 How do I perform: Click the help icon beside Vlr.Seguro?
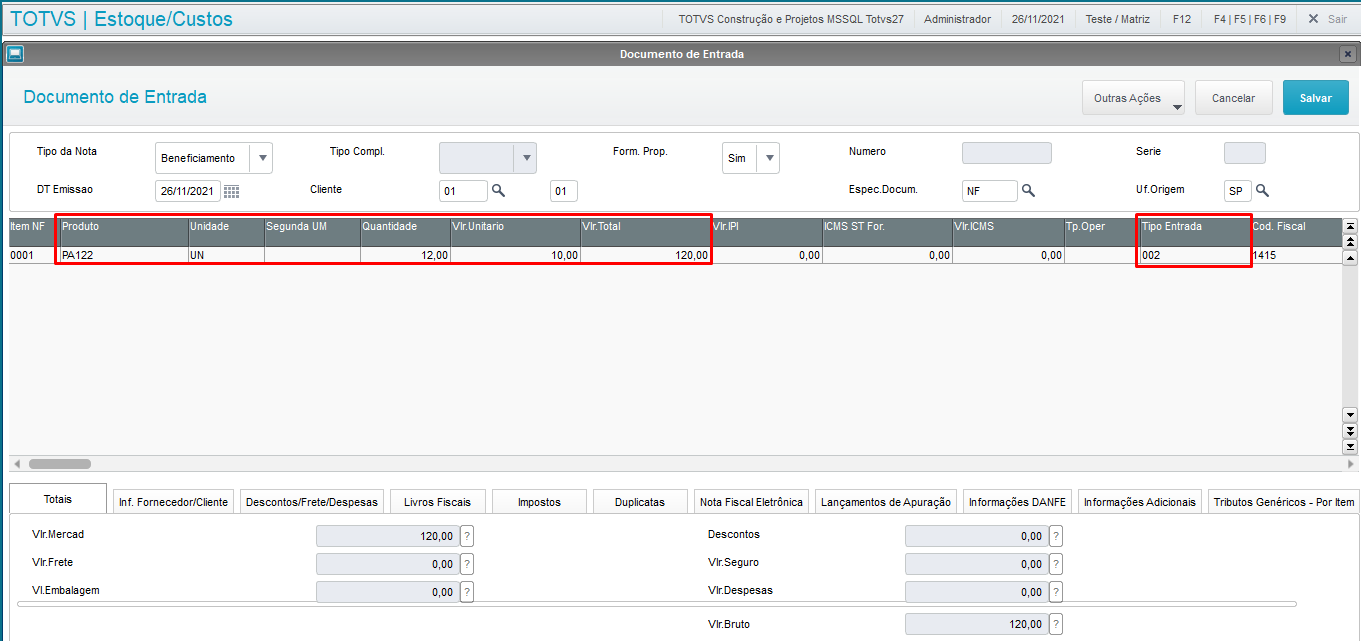click(x=1056, y=564)
